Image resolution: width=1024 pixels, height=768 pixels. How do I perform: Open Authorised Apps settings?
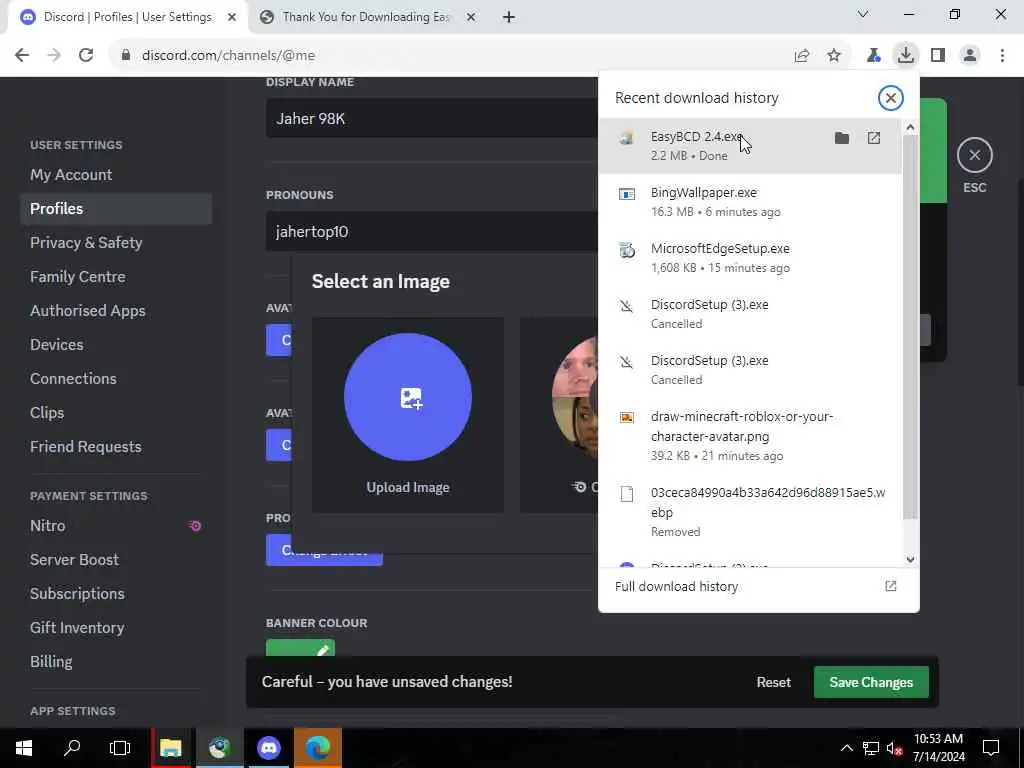coord(116,310)
